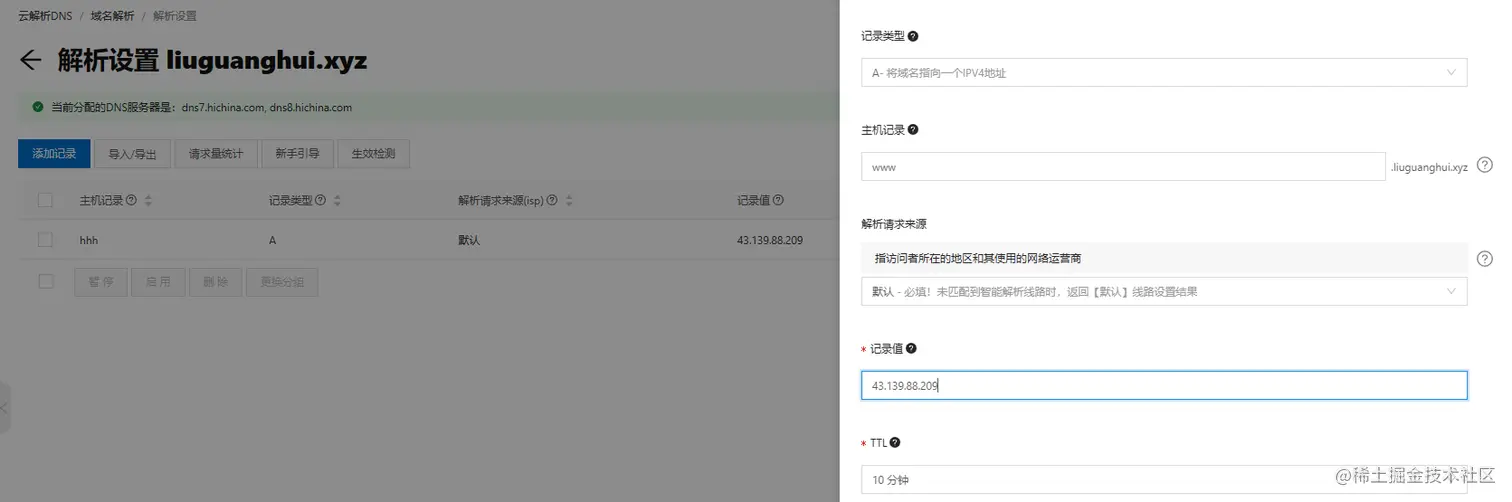The image size is (1512, 502).
Task: Click help icon beside .liuguanghui.xyz suffix
Action: [x=1485, y=166]
